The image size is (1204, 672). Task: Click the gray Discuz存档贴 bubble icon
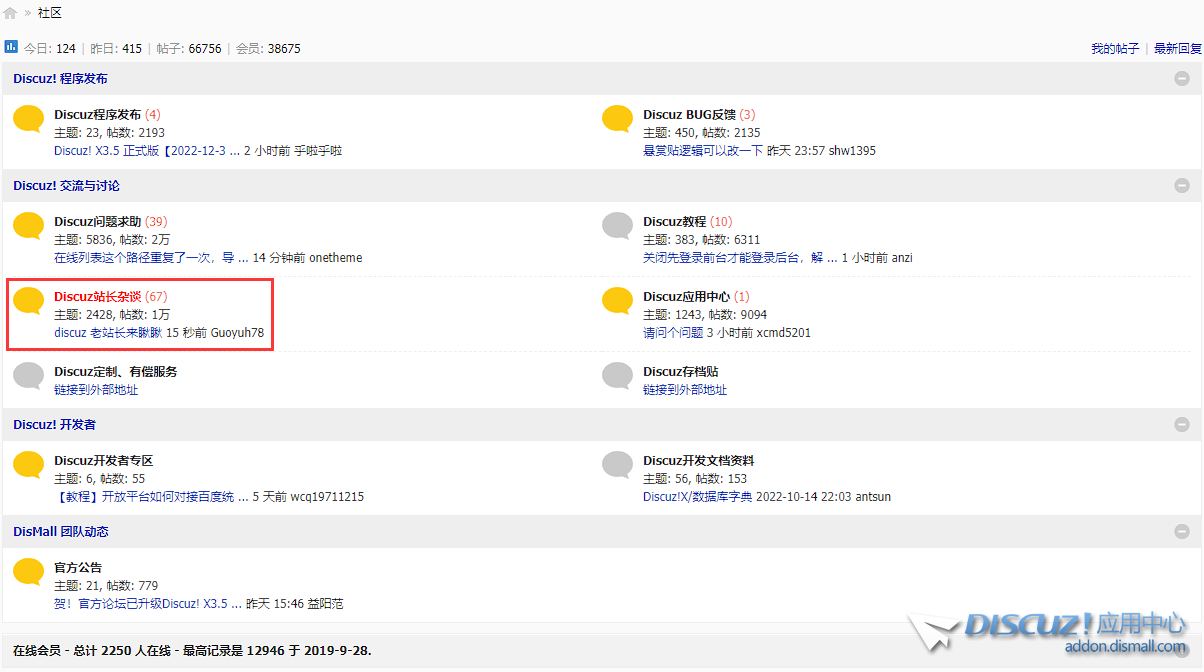[x=617, y=375]
